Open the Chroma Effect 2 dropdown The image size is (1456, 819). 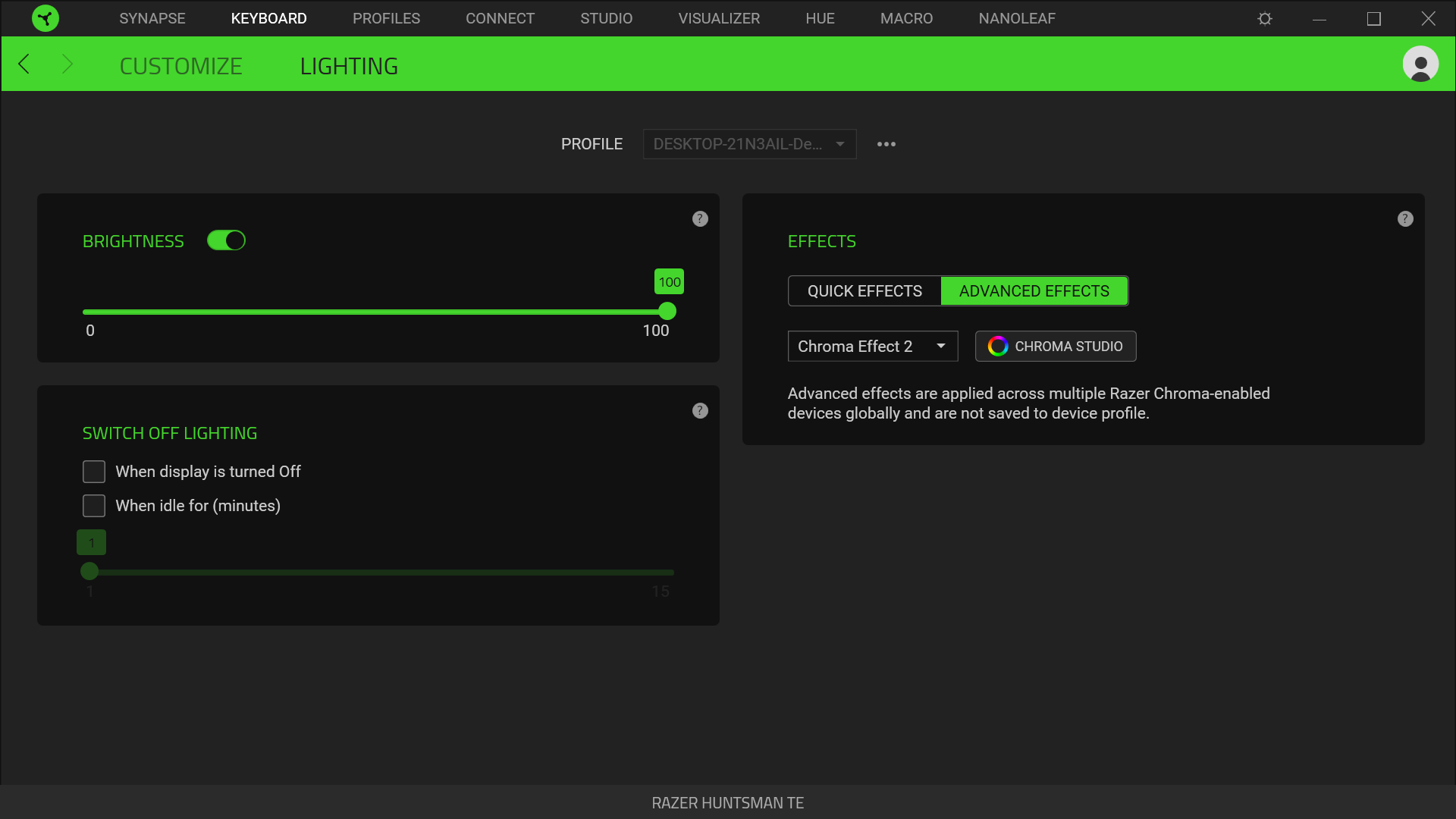click(x=872, y=347)
